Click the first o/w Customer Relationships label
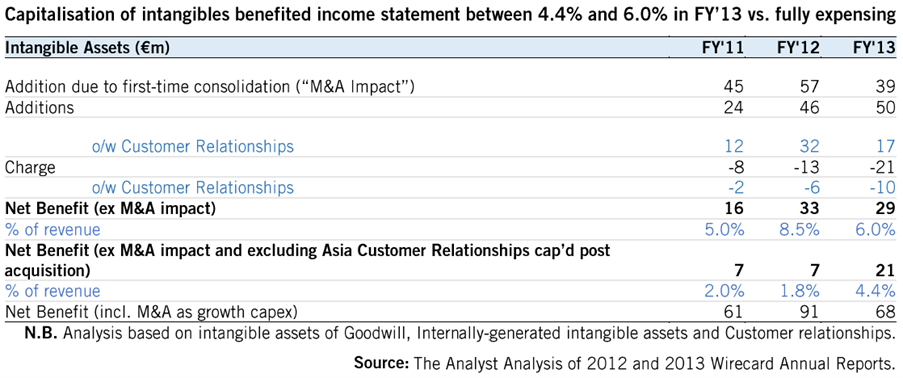 (x=193, y=147)
